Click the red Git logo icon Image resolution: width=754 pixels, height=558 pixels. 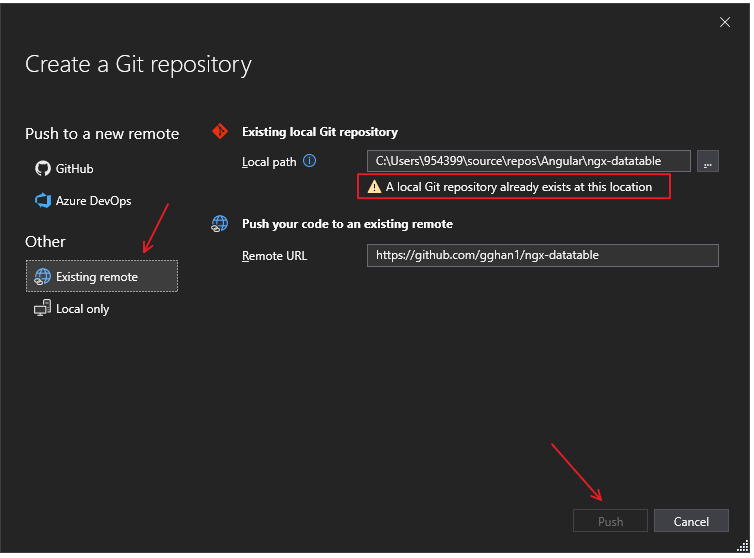pos(220,131)
